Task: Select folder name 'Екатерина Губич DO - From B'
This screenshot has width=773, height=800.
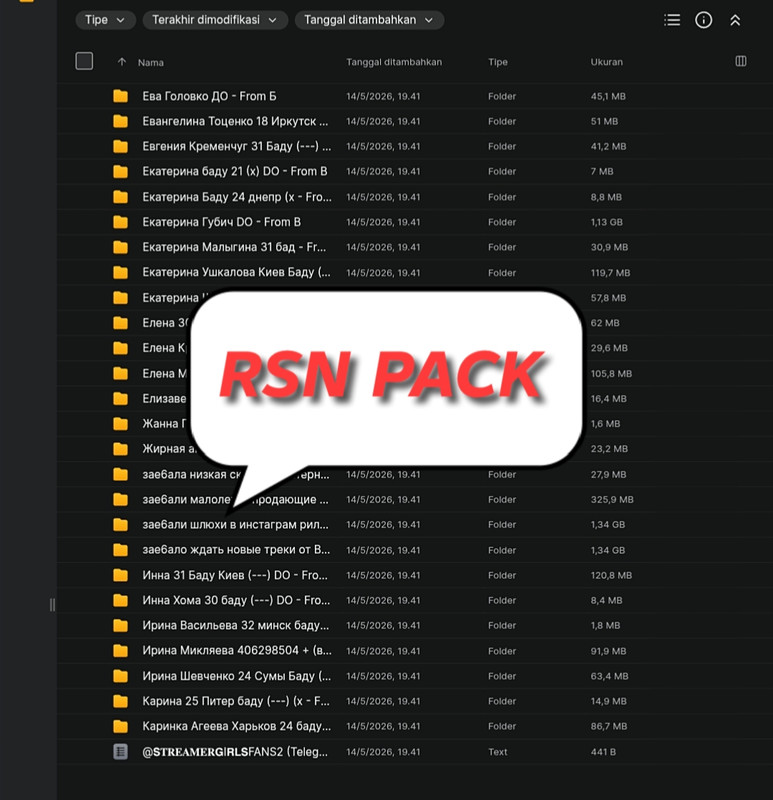Action: 221,222
